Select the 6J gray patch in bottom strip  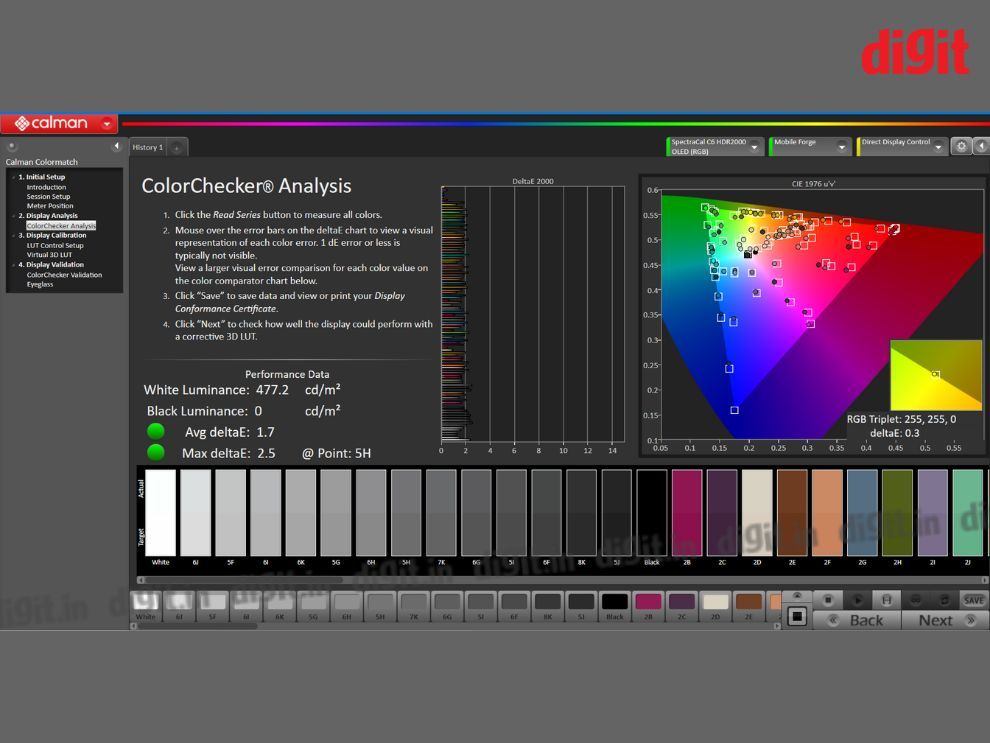pos(179,606)
